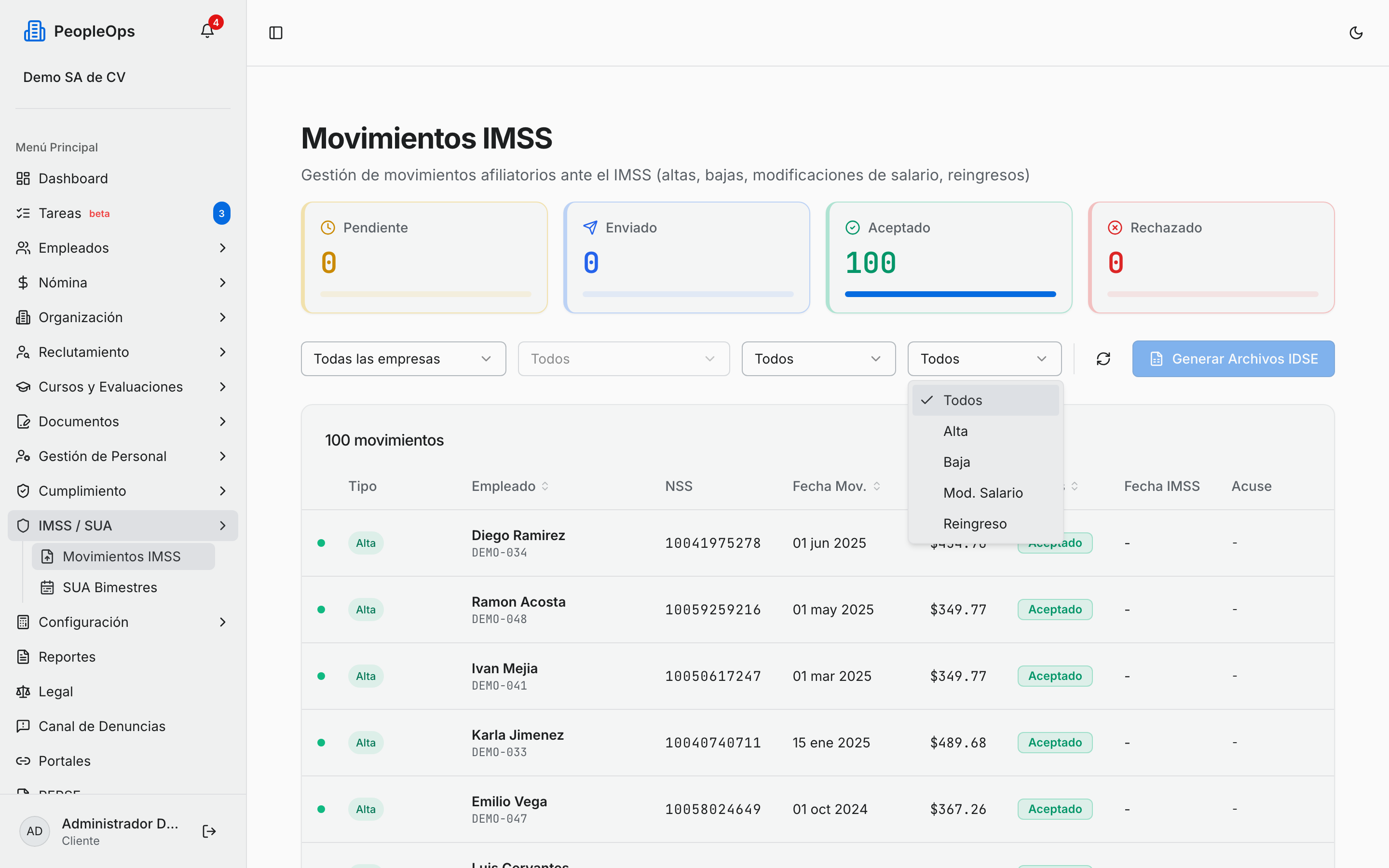Click the IMSS / SUA shield icon
This screenshot has height=868, width=1389.
[23, 526]
